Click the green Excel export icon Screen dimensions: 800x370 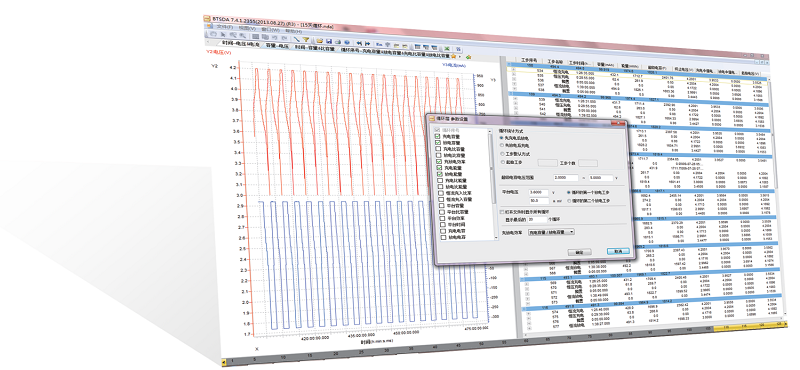(x=447, y=48)
